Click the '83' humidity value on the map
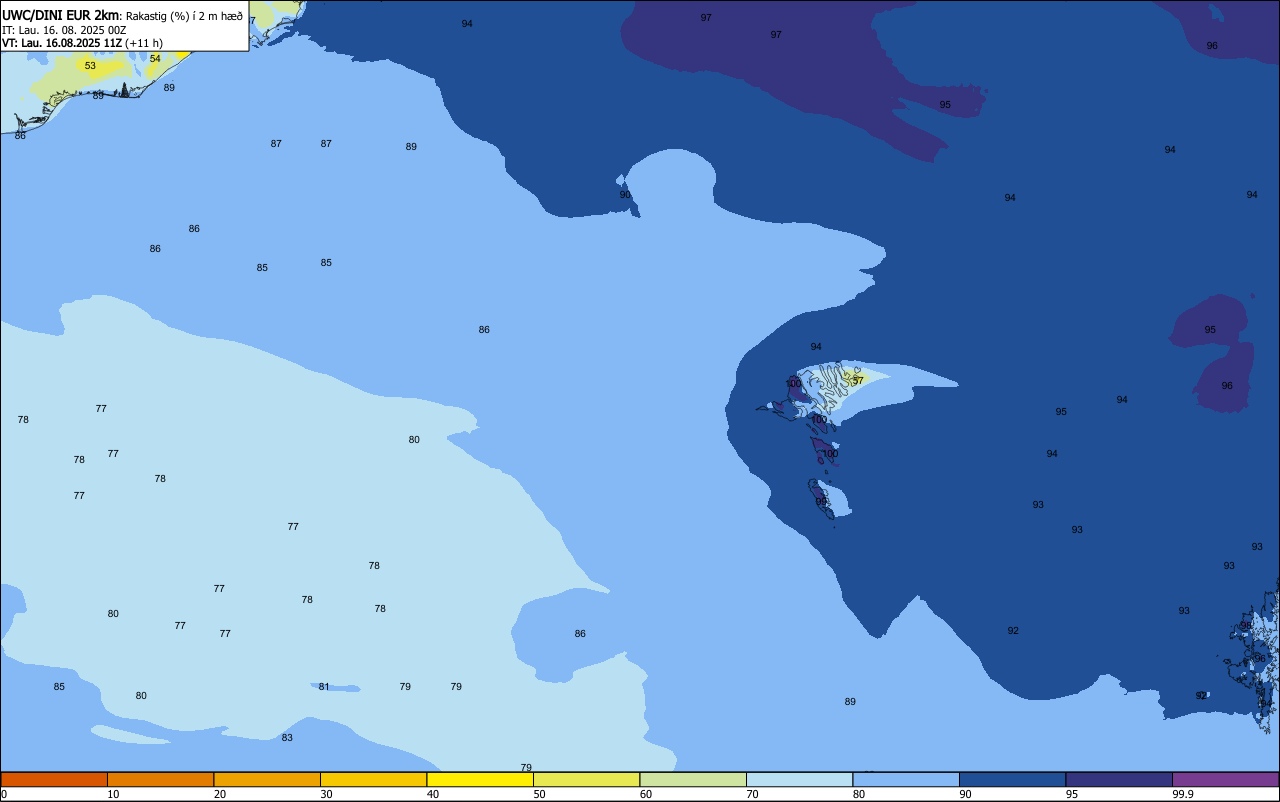The height and width of the screenshot is (802, 1280). click(x=287, y=738)
